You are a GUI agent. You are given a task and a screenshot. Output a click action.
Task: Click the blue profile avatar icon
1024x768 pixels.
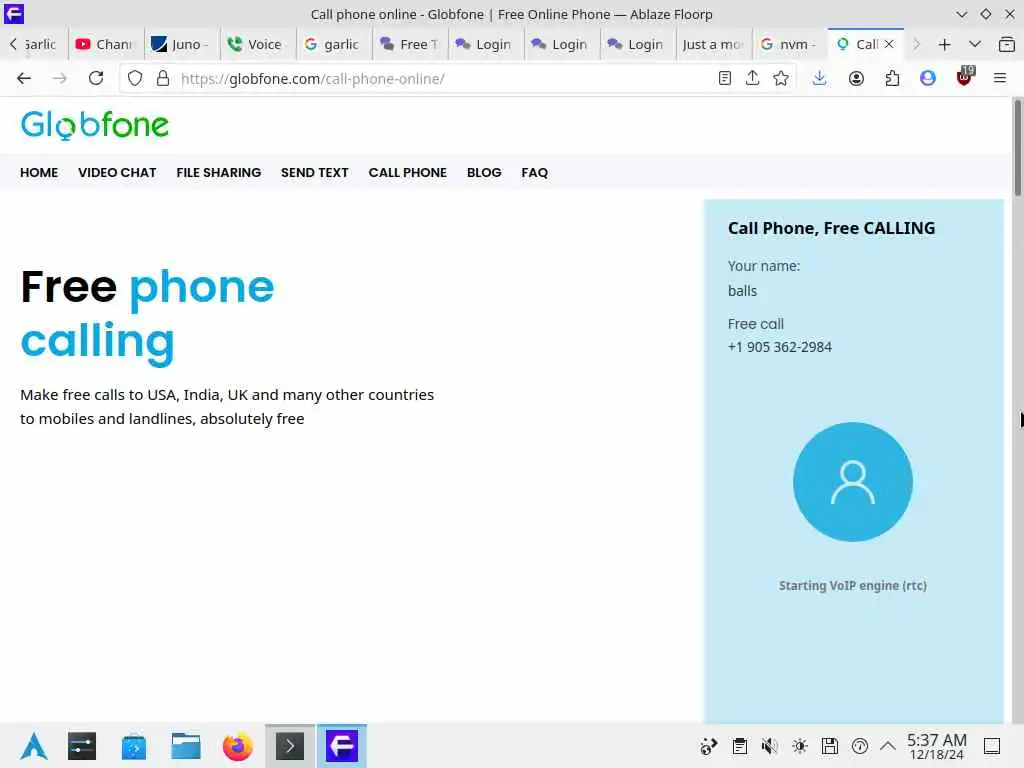pyautogui.click(x=927, y=78)
